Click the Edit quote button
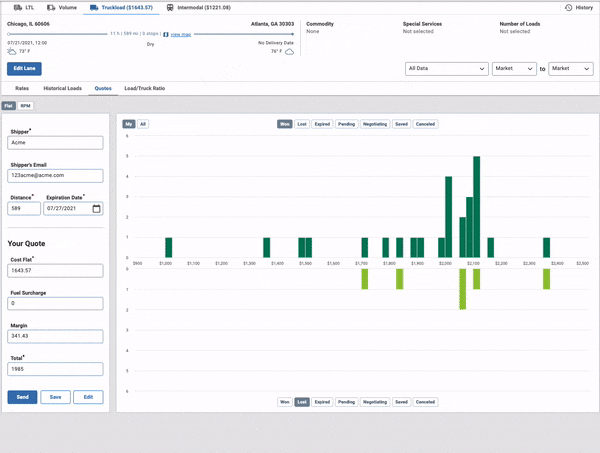 [x=88, y=397]
